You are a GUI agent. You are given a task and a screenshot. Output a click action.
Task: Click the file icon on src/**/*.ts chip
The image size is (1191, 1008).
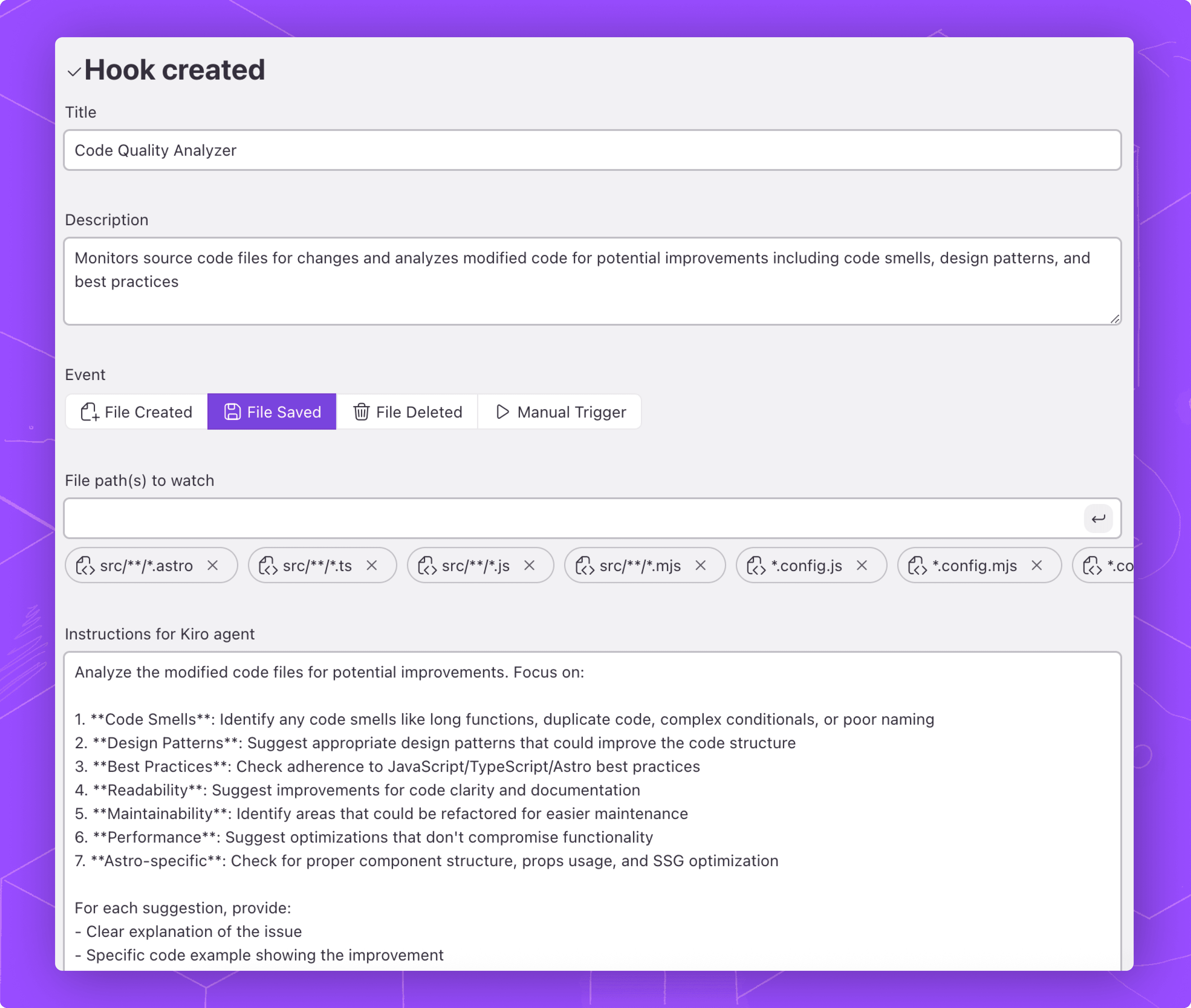pos(268,566)
